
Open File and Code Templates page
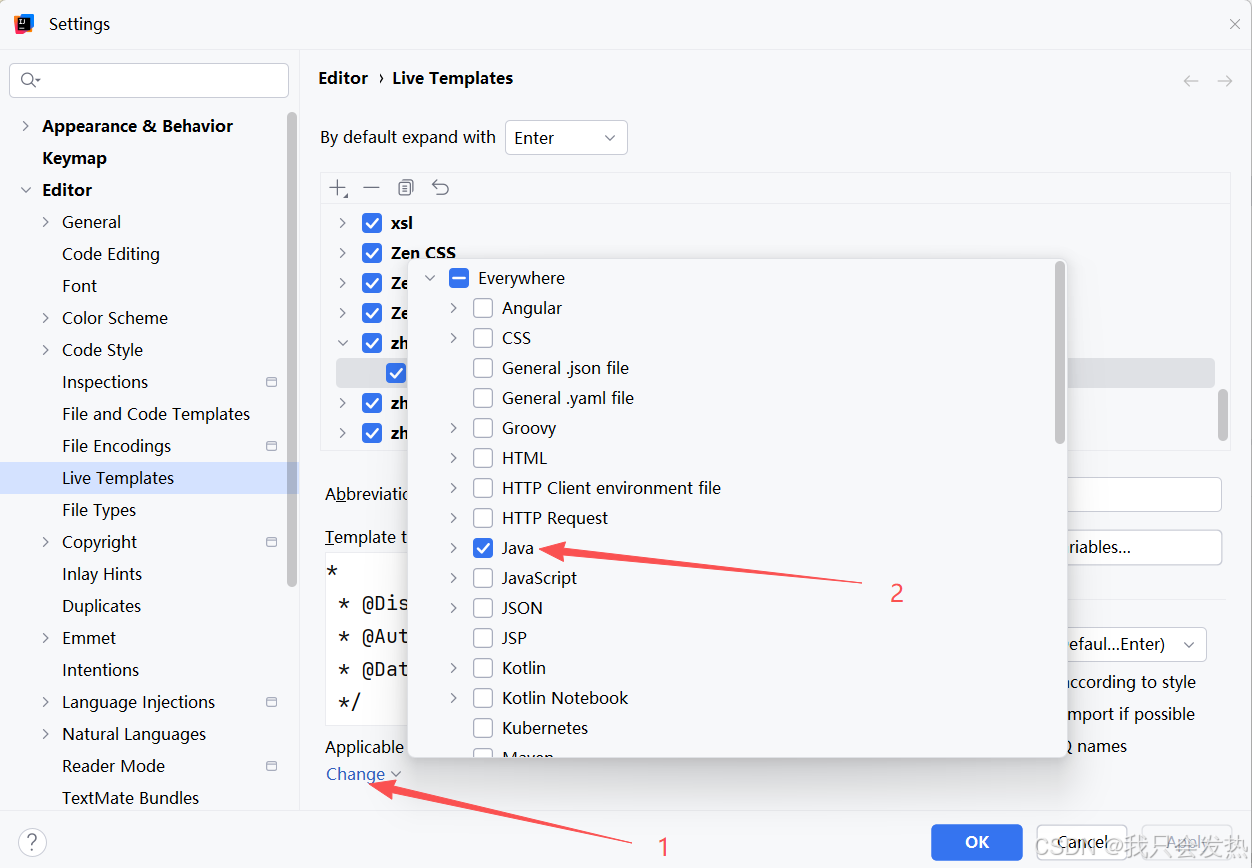tap(156, 414)
